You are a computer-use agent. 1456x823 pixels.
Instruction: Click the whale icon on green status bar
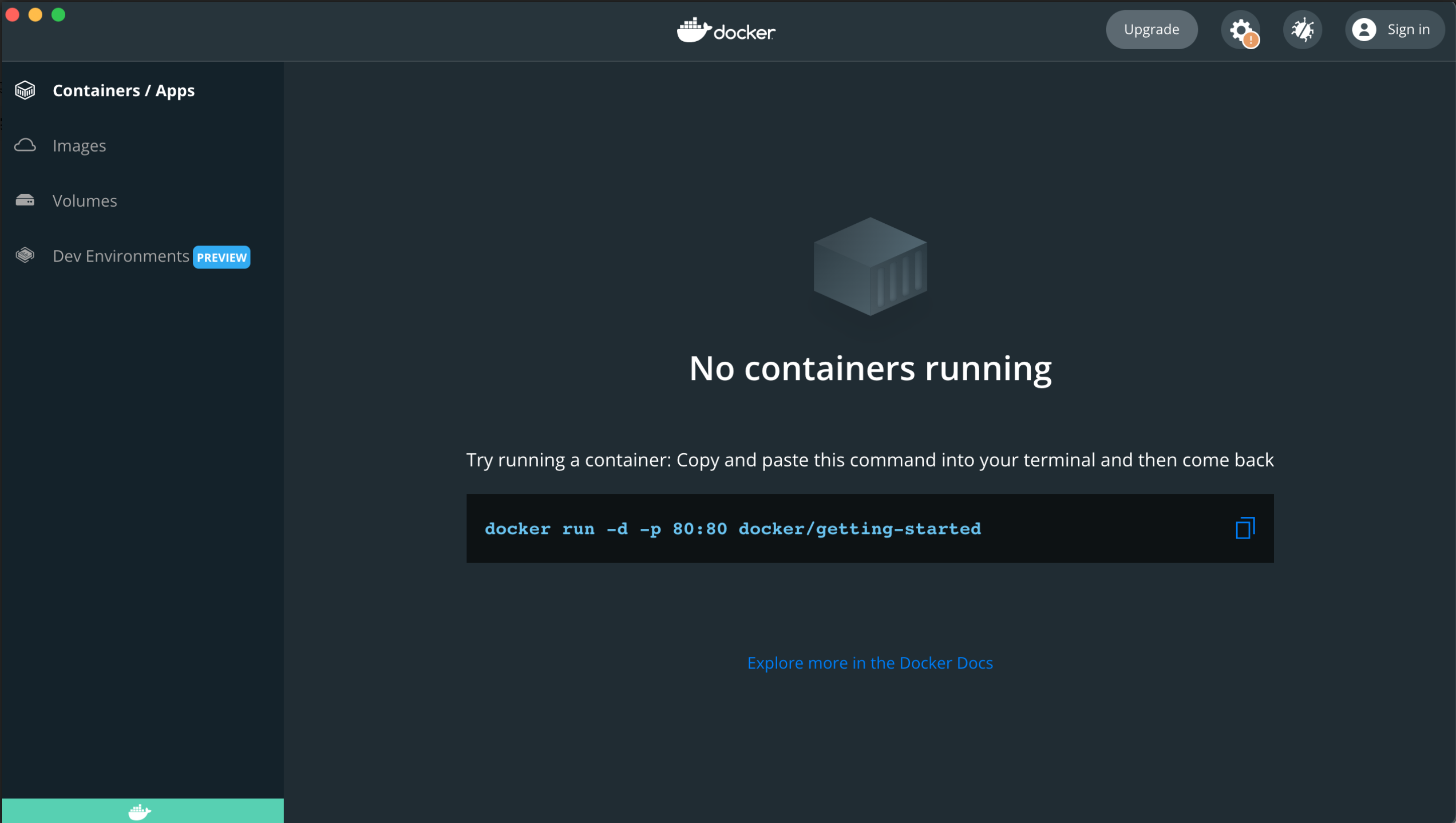tap(139, 812)
